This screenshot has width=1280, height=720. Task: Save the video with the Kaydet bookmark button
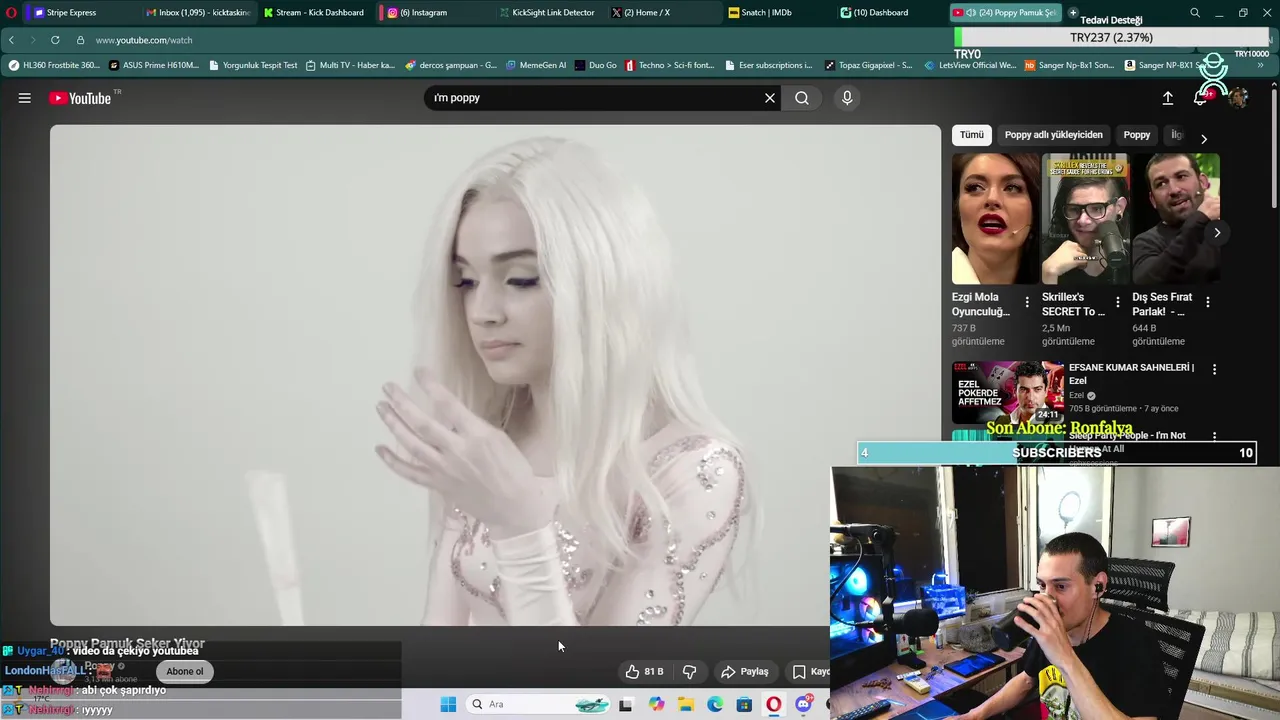click(x=810, y=672)
